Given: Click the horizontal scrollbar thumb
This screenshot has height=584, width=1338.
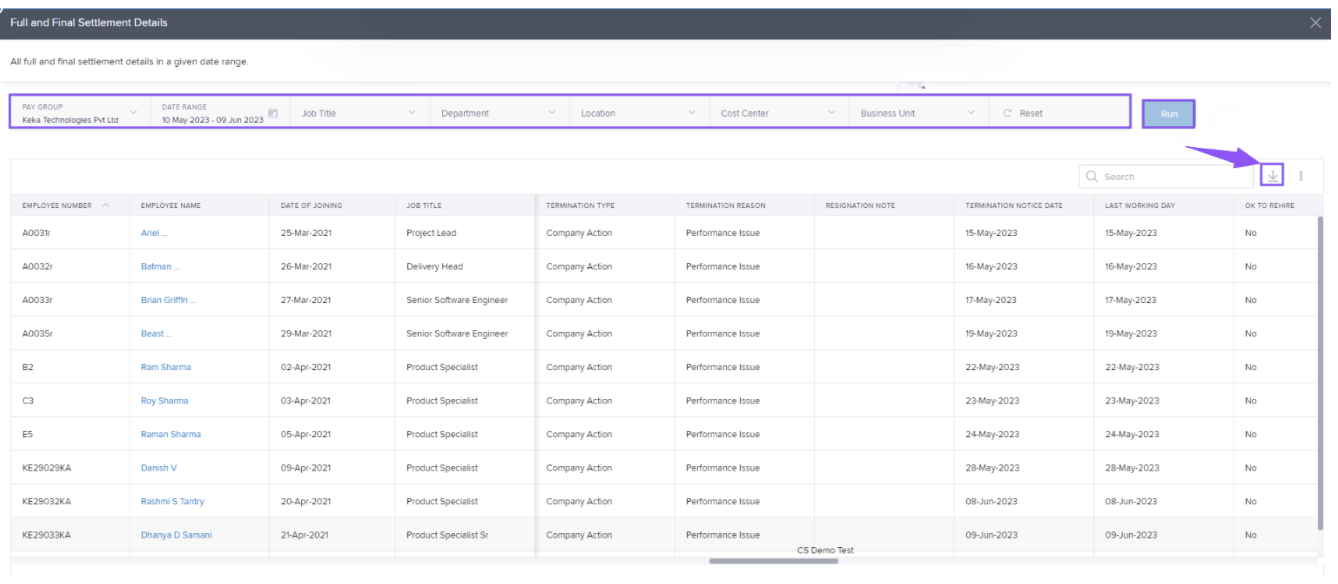Looking at the screenshot, I should (773, 561).
